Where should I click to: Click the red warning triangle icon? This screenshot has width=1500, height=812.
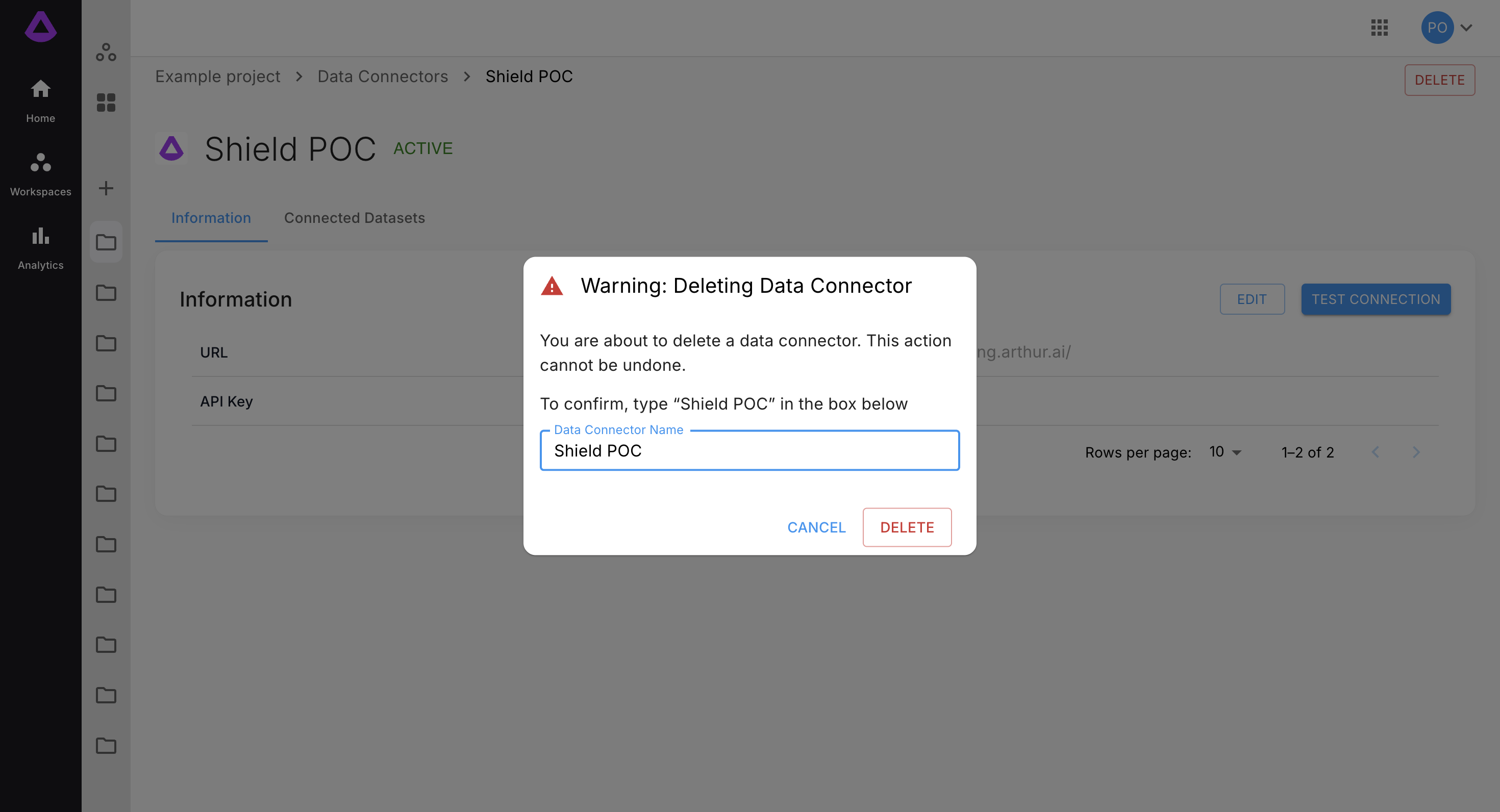point(552,286)
